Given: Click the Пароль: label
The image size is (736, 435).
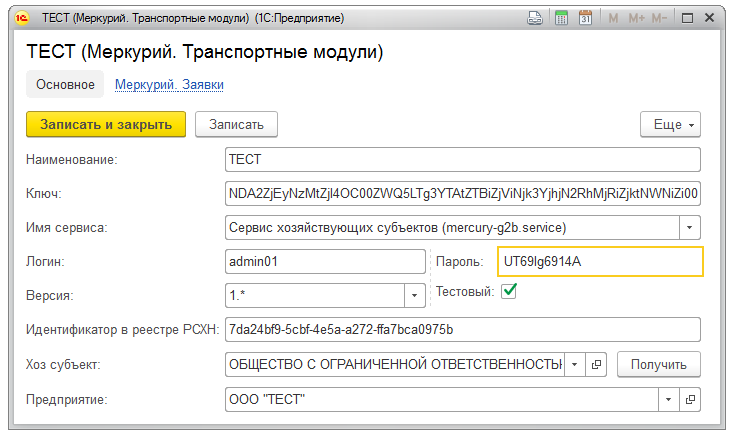Looking at the screenshot, I should (460, 261).
